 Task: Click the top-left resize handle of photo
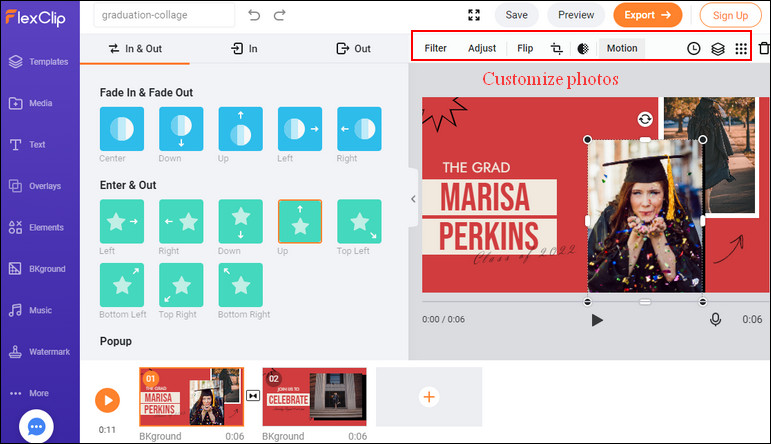(x=587, y=140)
